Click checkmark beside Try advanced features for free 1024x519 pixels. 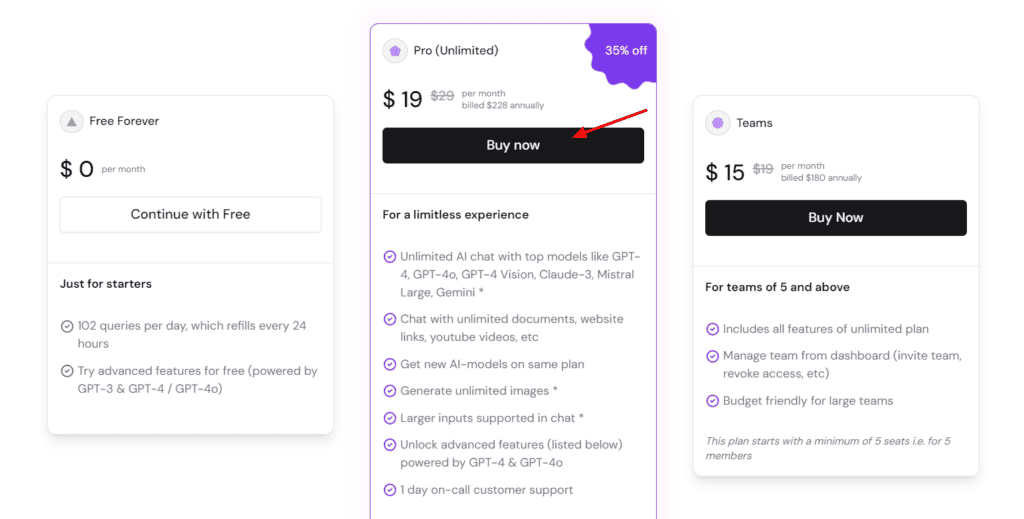67,371
